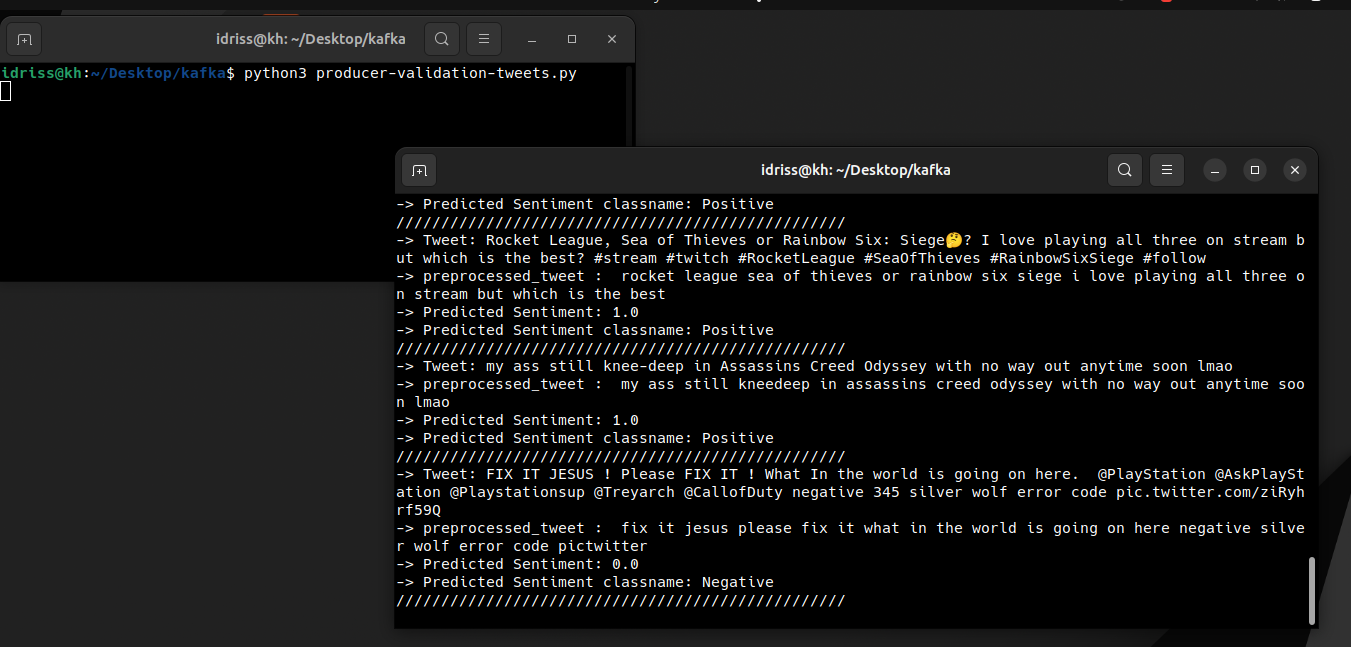Close the front terminal window
1351x647 pixels.
coord(1295,170)
